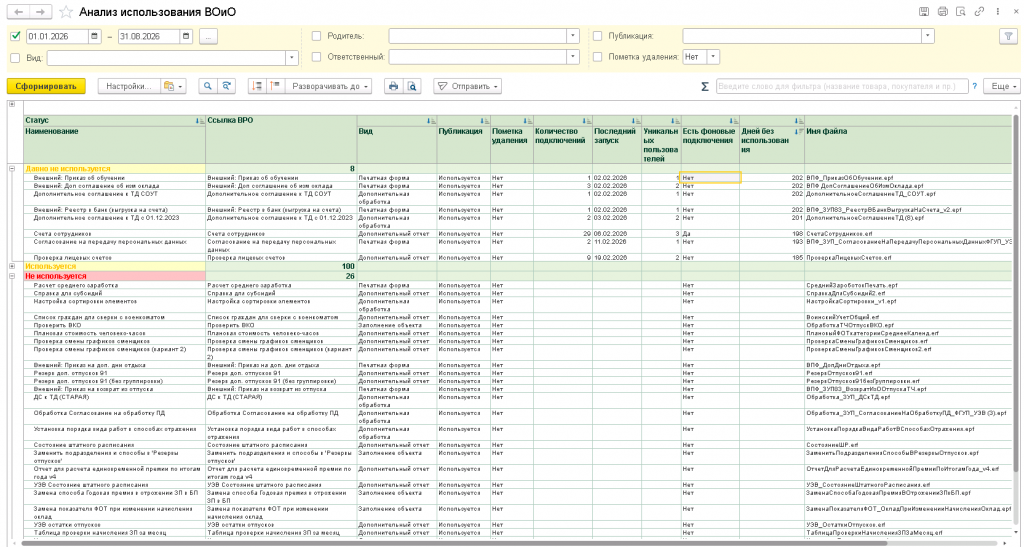The width and height of the screenshot is (1024, 547).
Task: Open the Еще menu
Action: [x=1004, y=86]
